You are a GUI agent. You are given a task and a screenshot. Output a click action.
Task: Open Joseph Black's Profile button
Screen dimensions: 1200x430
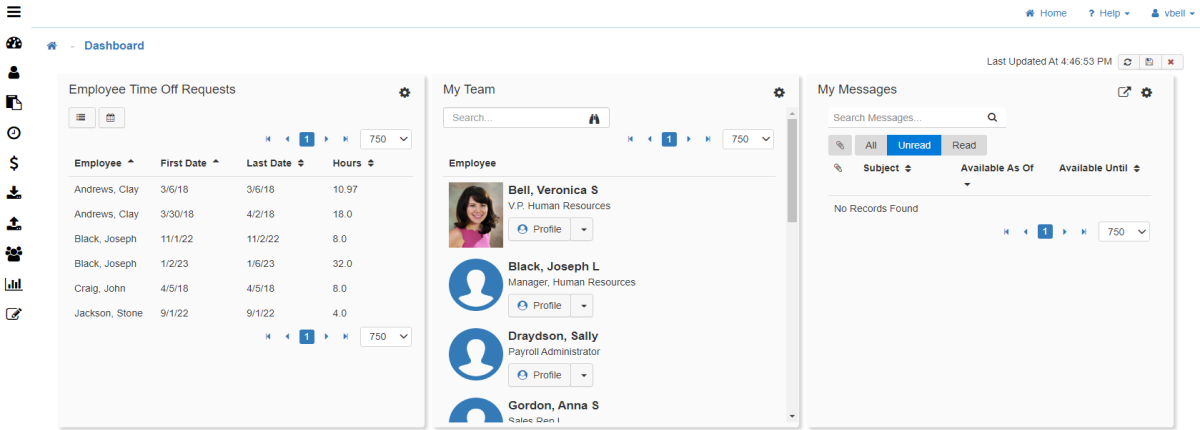click(539, 305)
